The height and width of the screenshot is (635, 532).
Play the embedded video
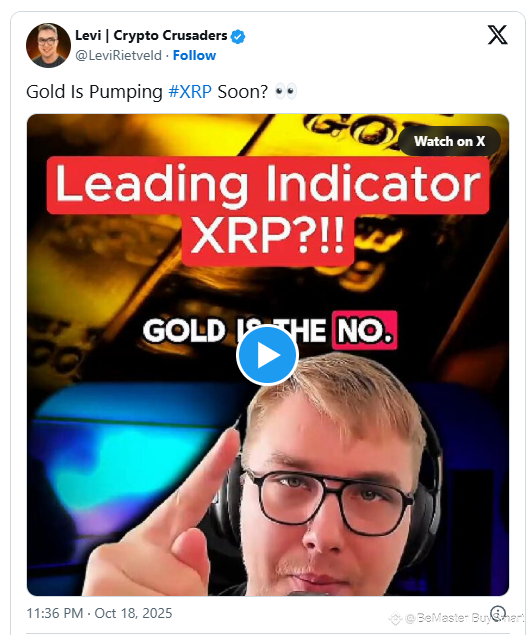267,355
